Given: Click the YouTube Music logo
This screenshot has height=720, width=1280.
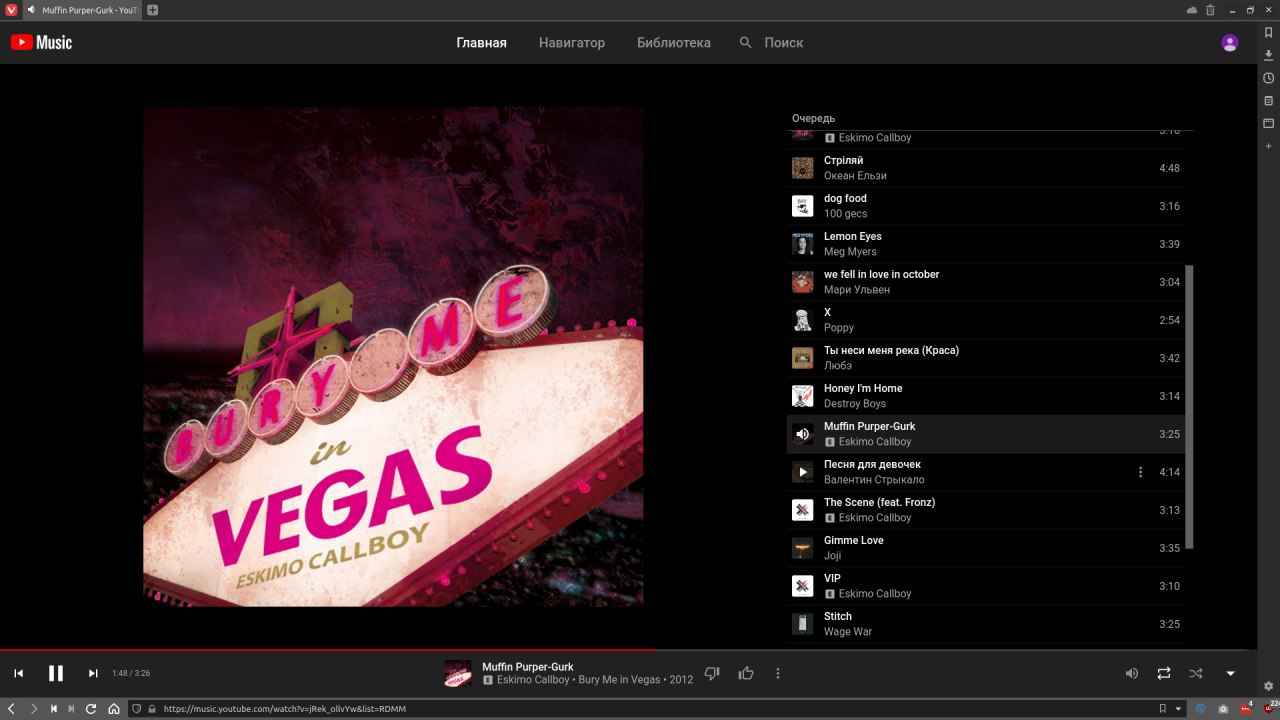Looking at the screenshot, I should (41, 43).
